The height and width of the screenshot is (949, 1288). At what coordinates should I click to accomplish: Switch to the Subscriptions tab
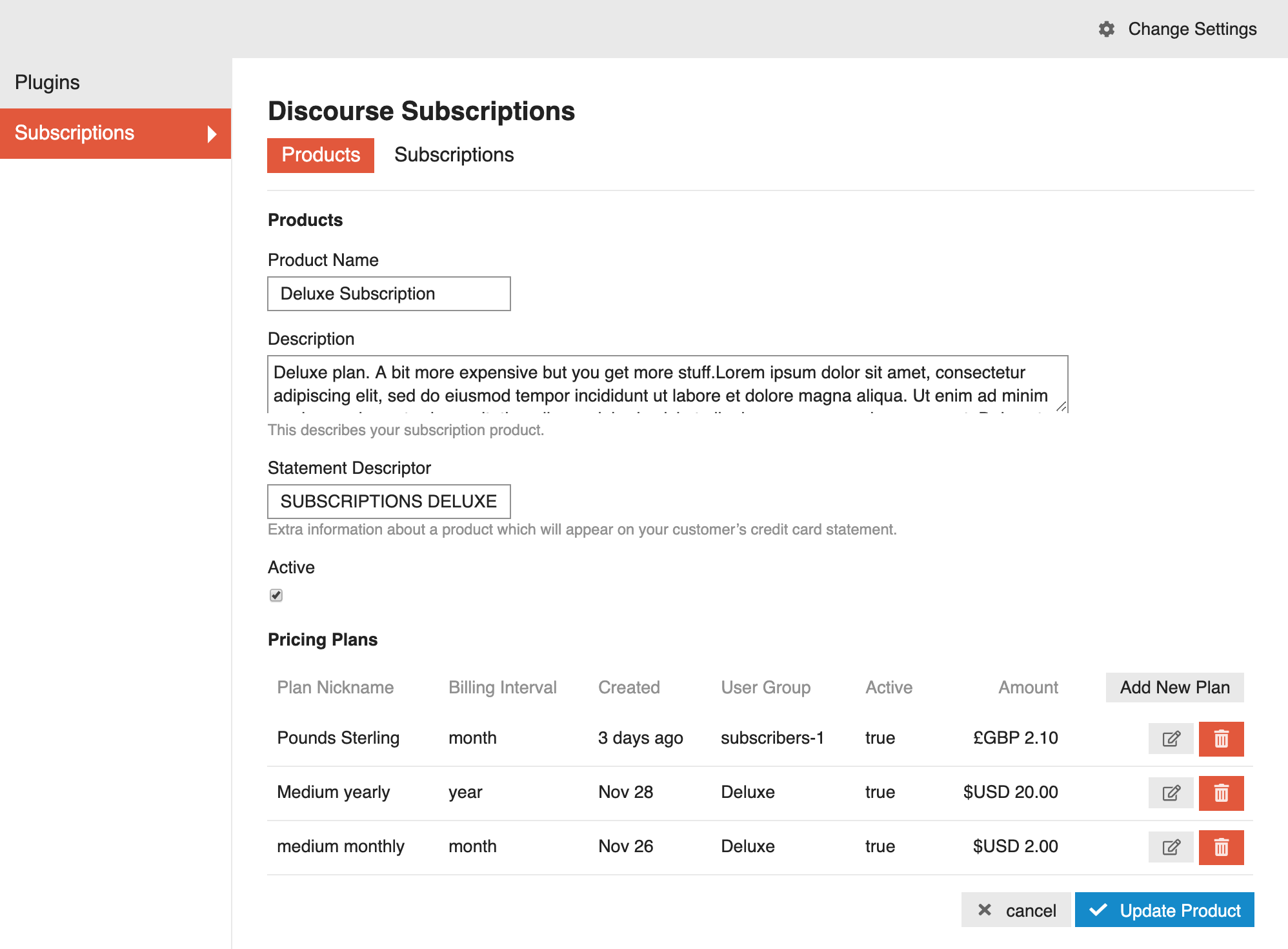(x=454, y=155)
